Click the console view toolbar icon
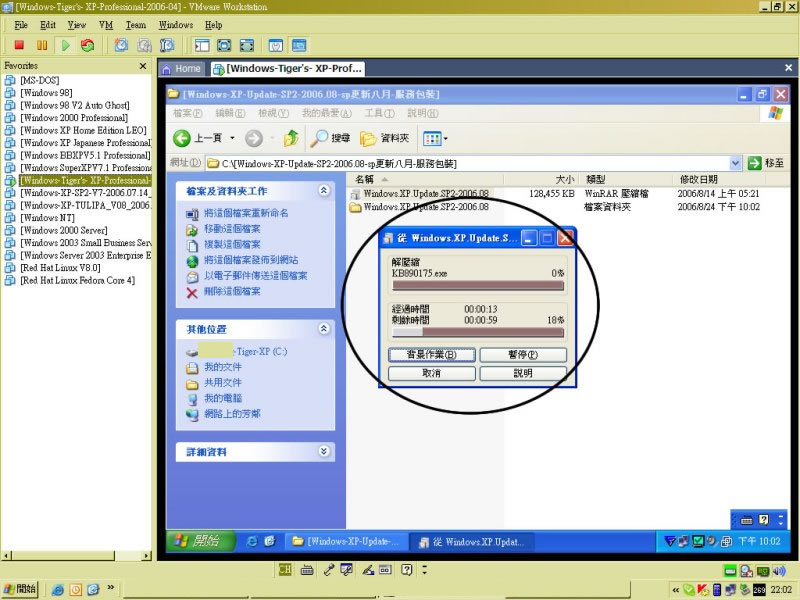800x600 pixels. pos(299,45)
